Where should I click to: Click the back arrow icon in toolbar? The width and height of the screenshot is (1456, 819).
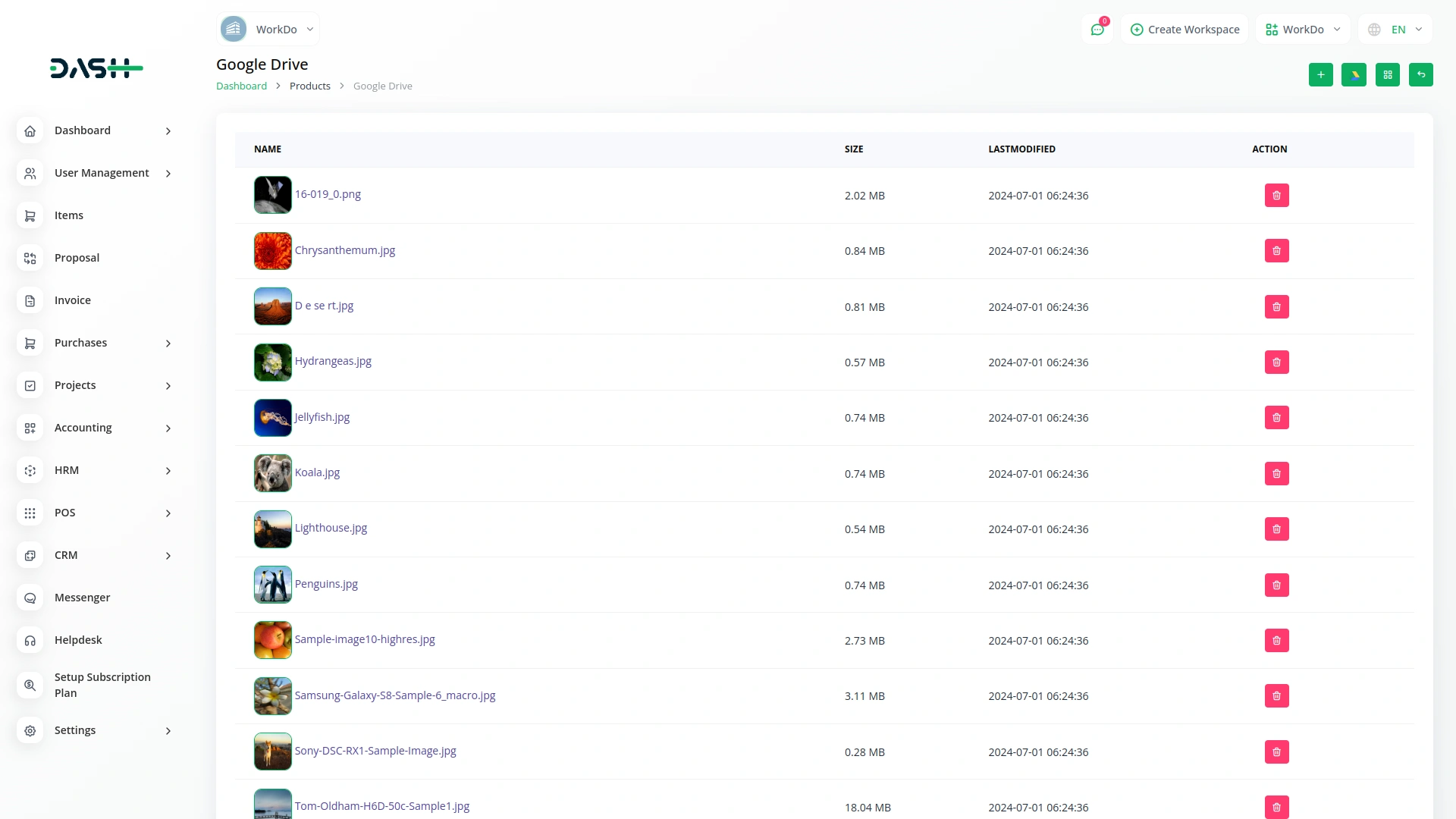click(x=1421, y=74)
